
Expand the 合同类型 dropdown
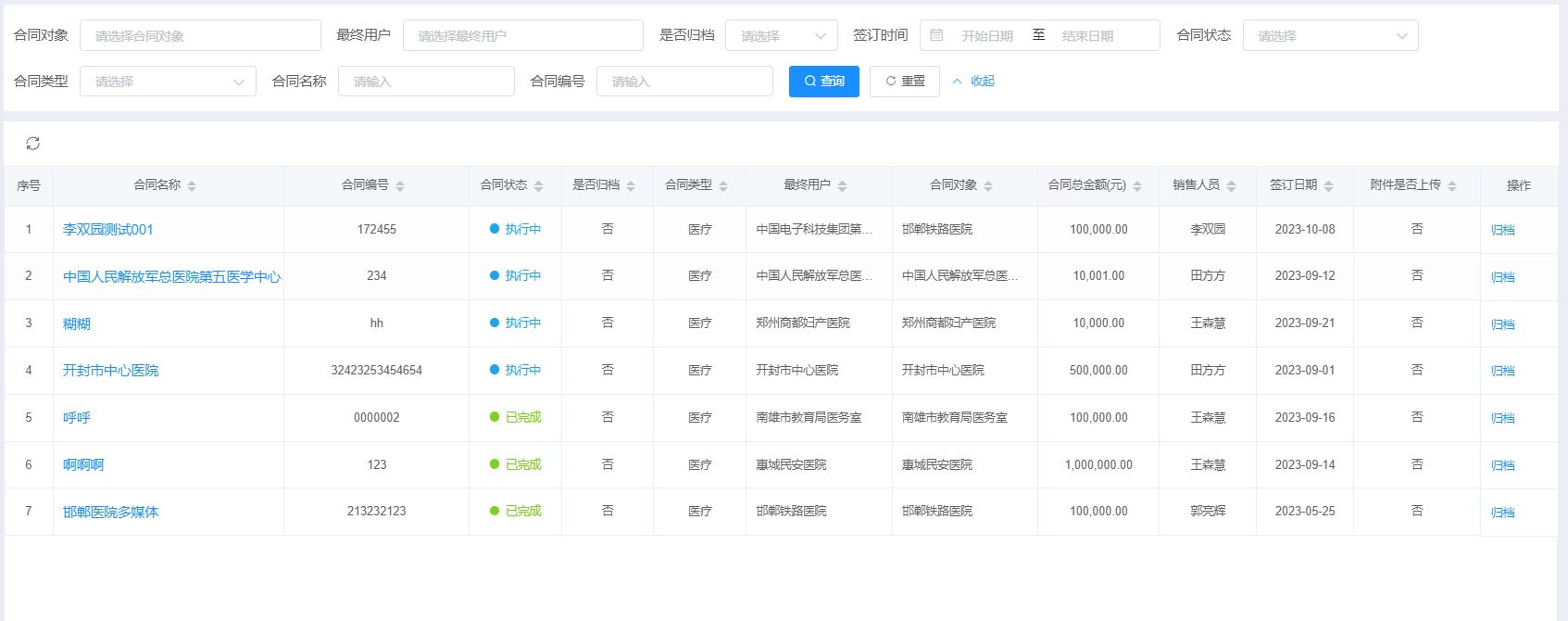point(168,82)
